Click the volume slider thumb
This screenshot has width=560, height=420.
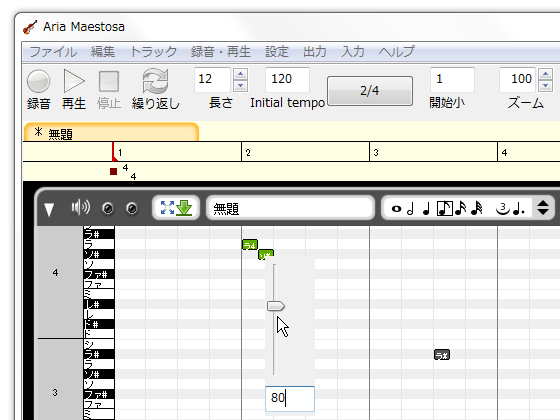[x=275, y=306]
